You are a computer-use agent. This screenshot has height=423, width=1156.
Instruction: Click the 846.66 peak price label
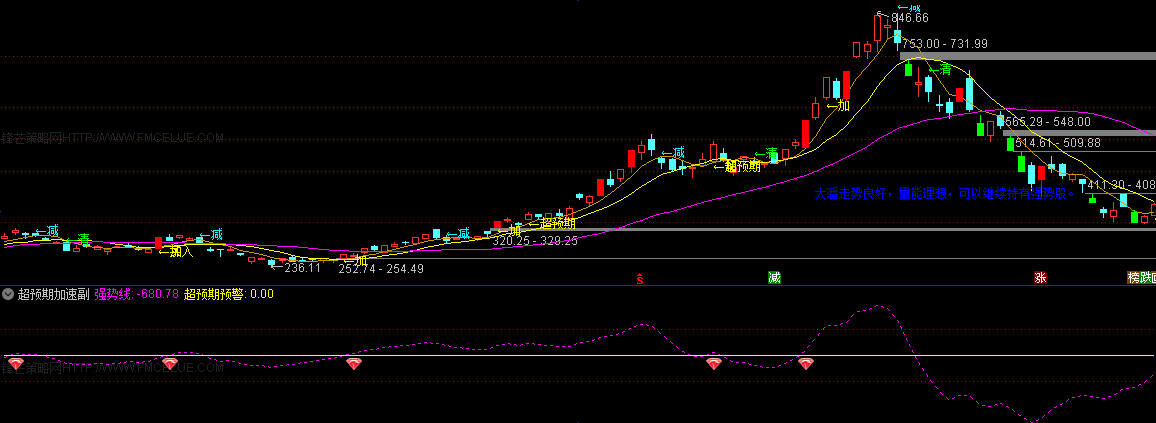(x=909, y=18)
